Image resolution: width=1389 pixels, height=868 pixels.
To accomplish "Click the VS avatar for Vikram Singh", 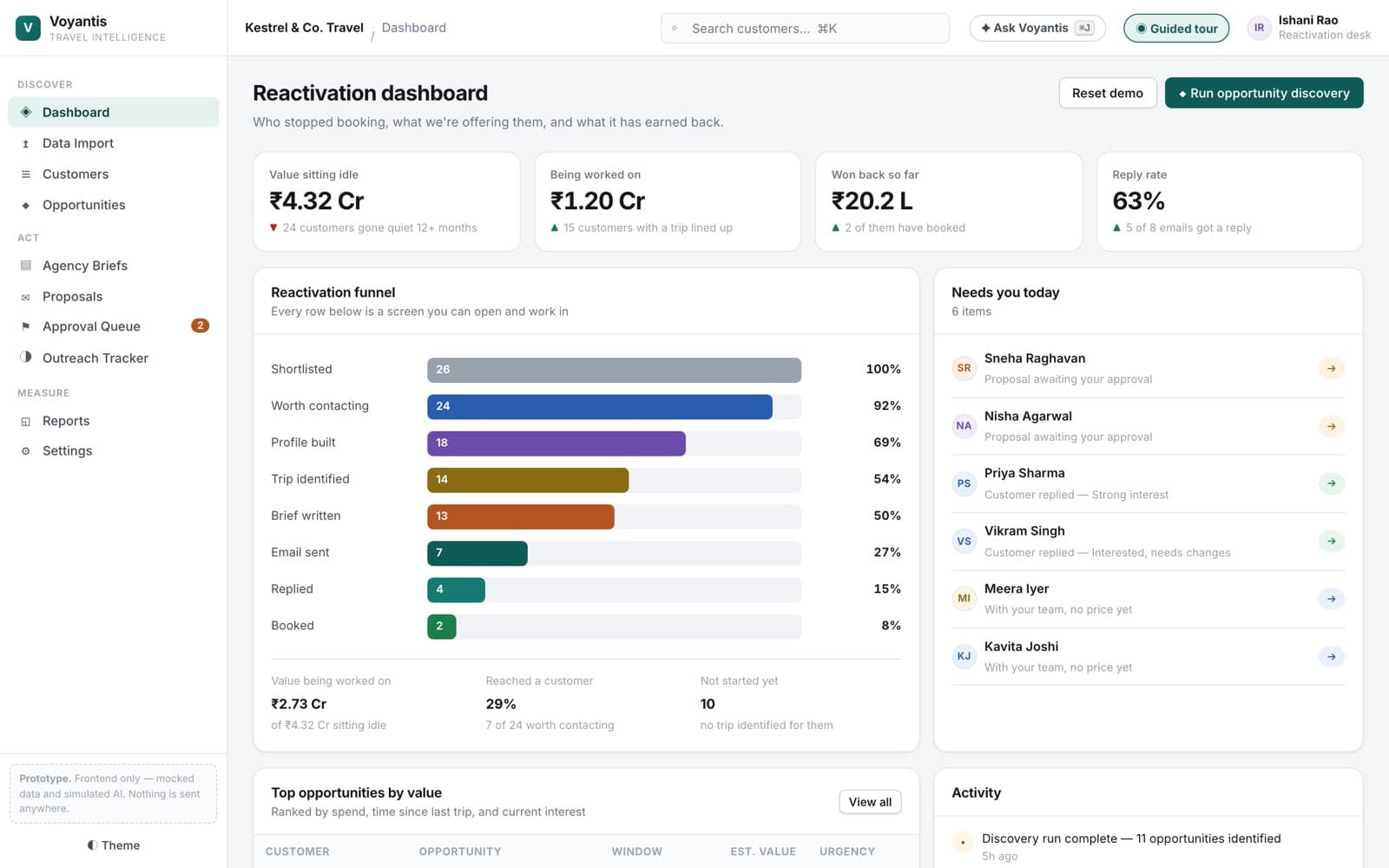I will [964, 542].
